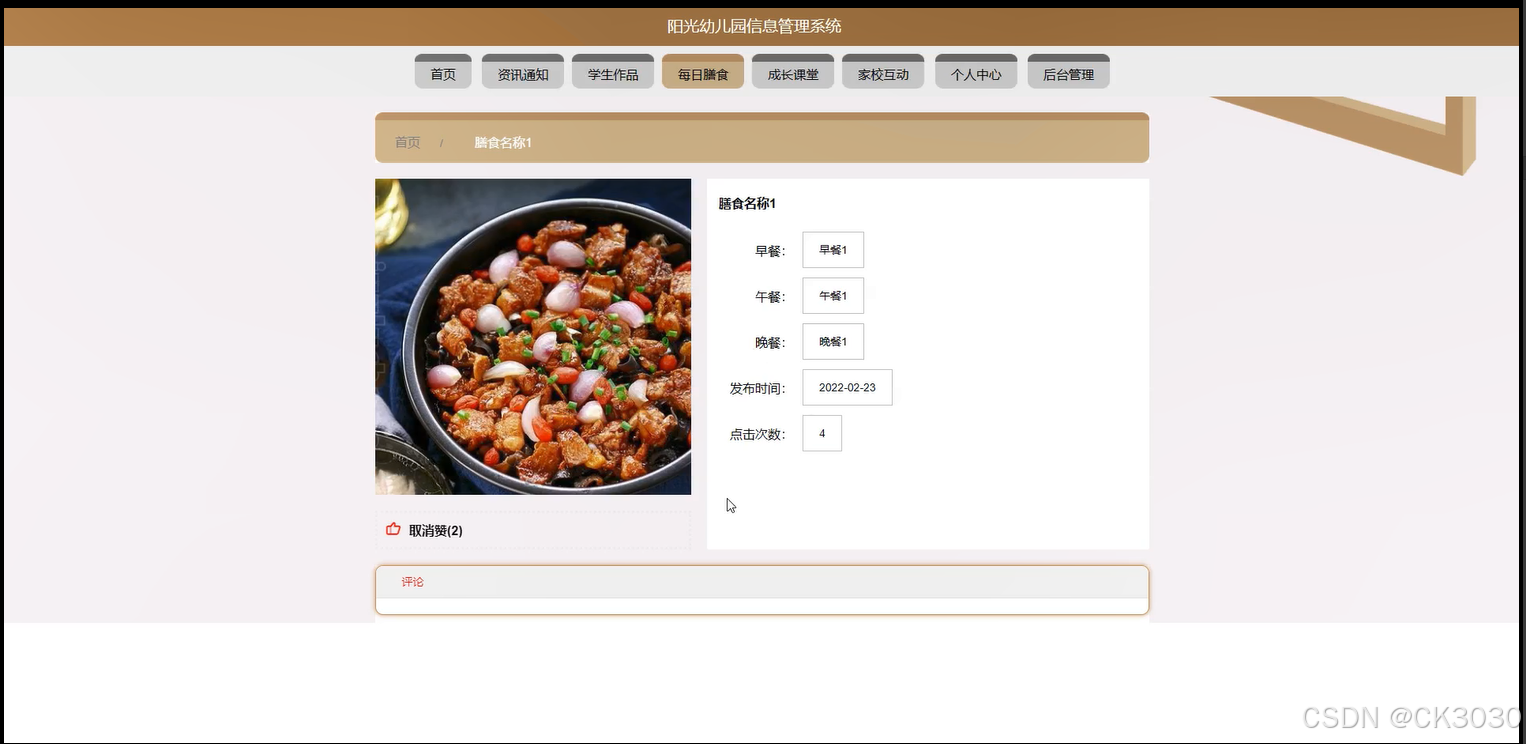Viewport: 1526px width, 744px height.
Task: Select the 早餐1 breakfast field
Action: point(832,249)
